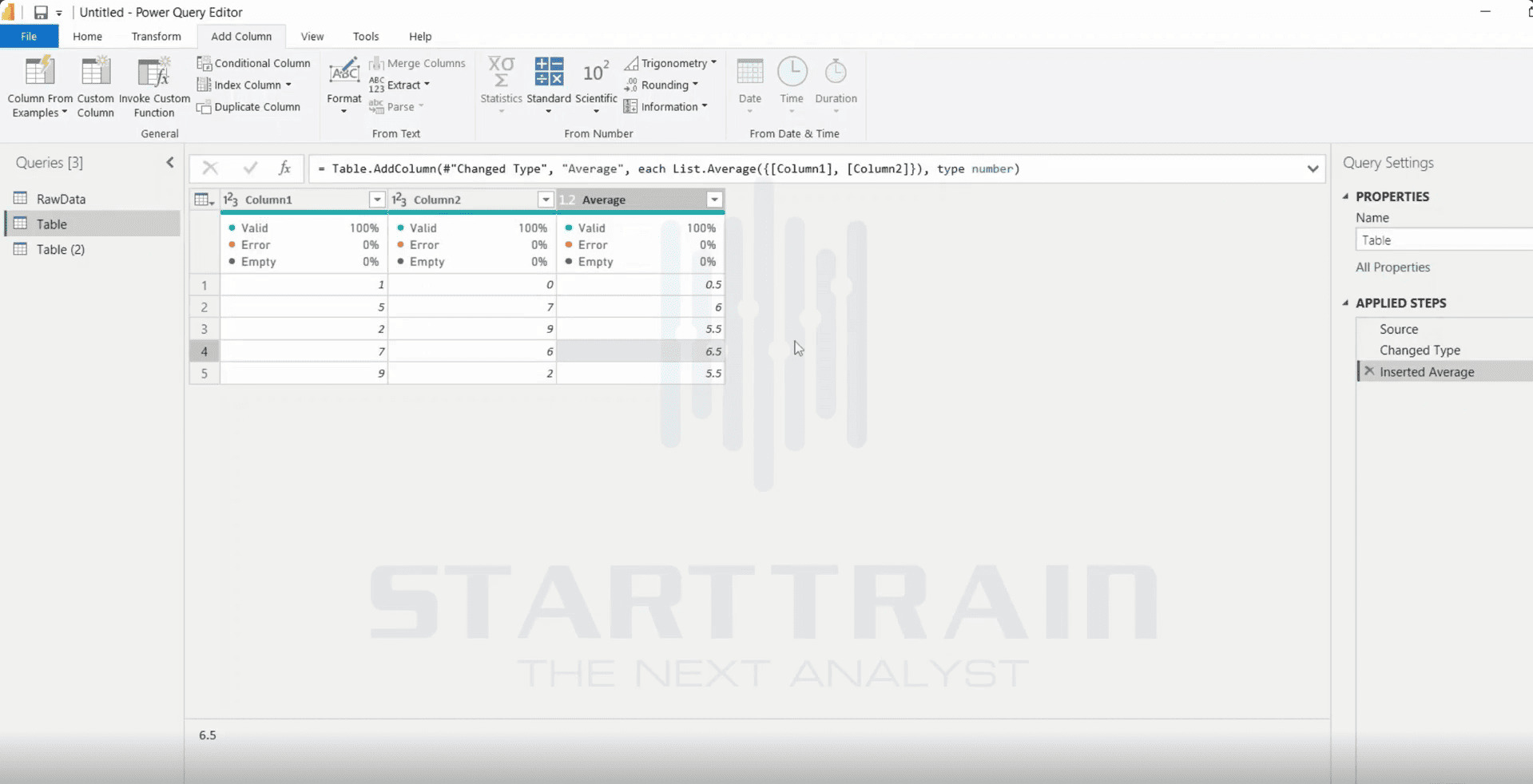Screen dimensions: 1533x784
Task: Open Column1 filter dropdown
Action: coord(377,200)
